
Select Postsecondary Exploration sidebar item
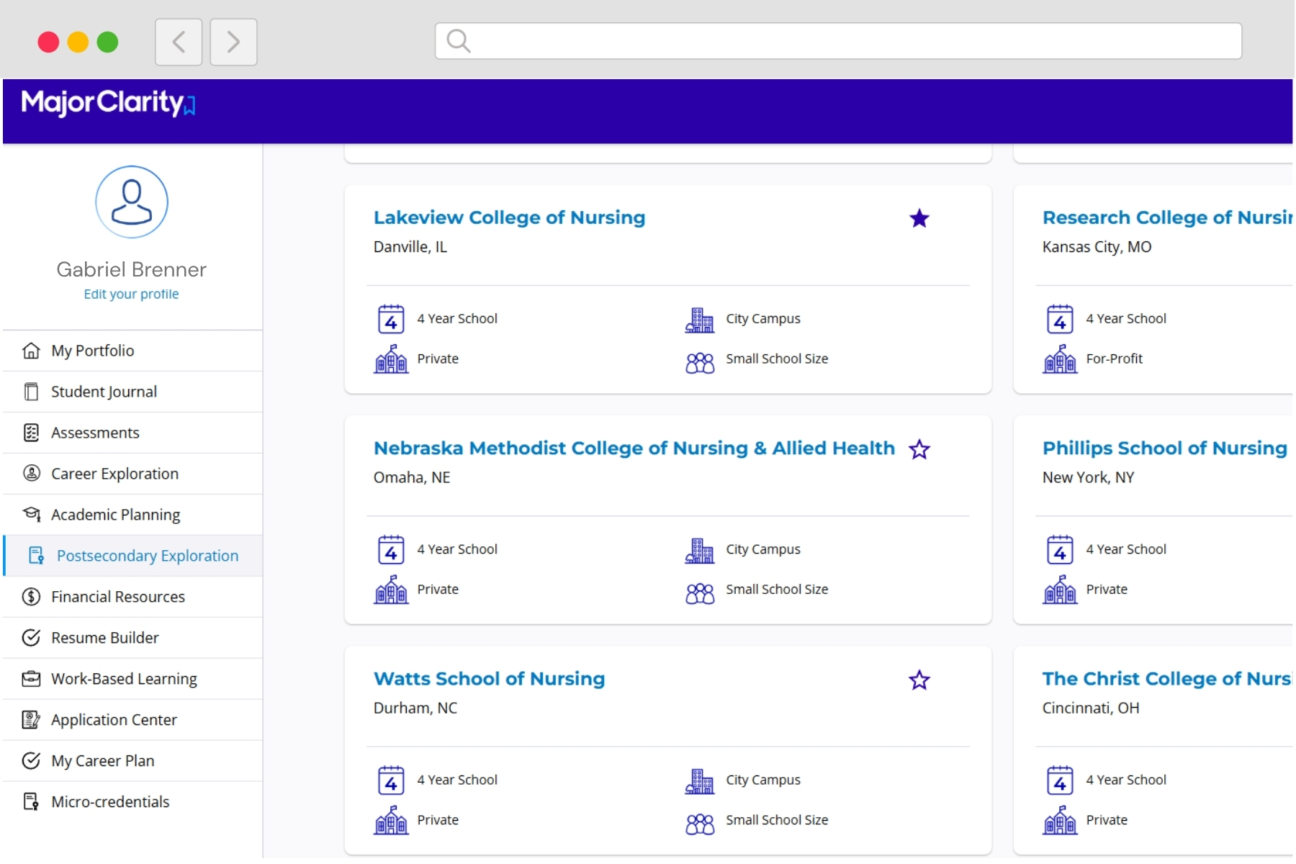[x=147, y=556]
